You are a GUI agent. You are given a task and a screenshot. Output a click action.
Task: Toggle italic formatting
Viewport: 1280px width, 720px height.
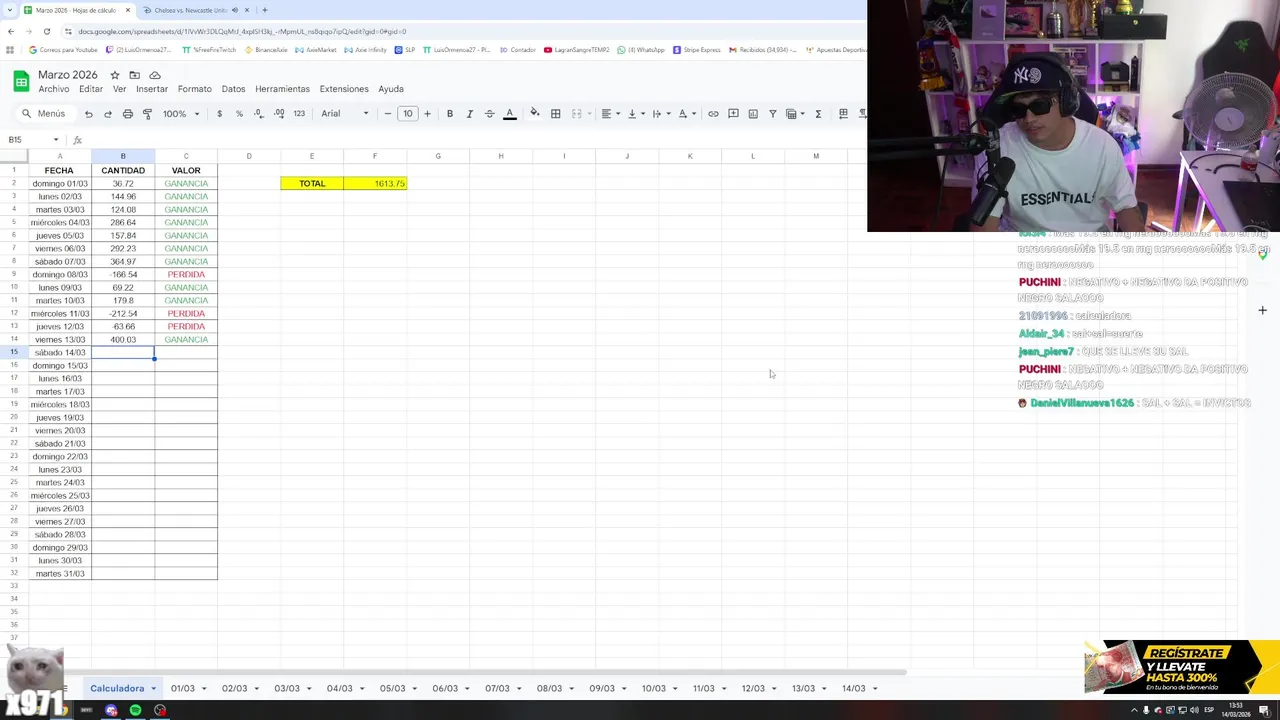(x=470, y=114)
